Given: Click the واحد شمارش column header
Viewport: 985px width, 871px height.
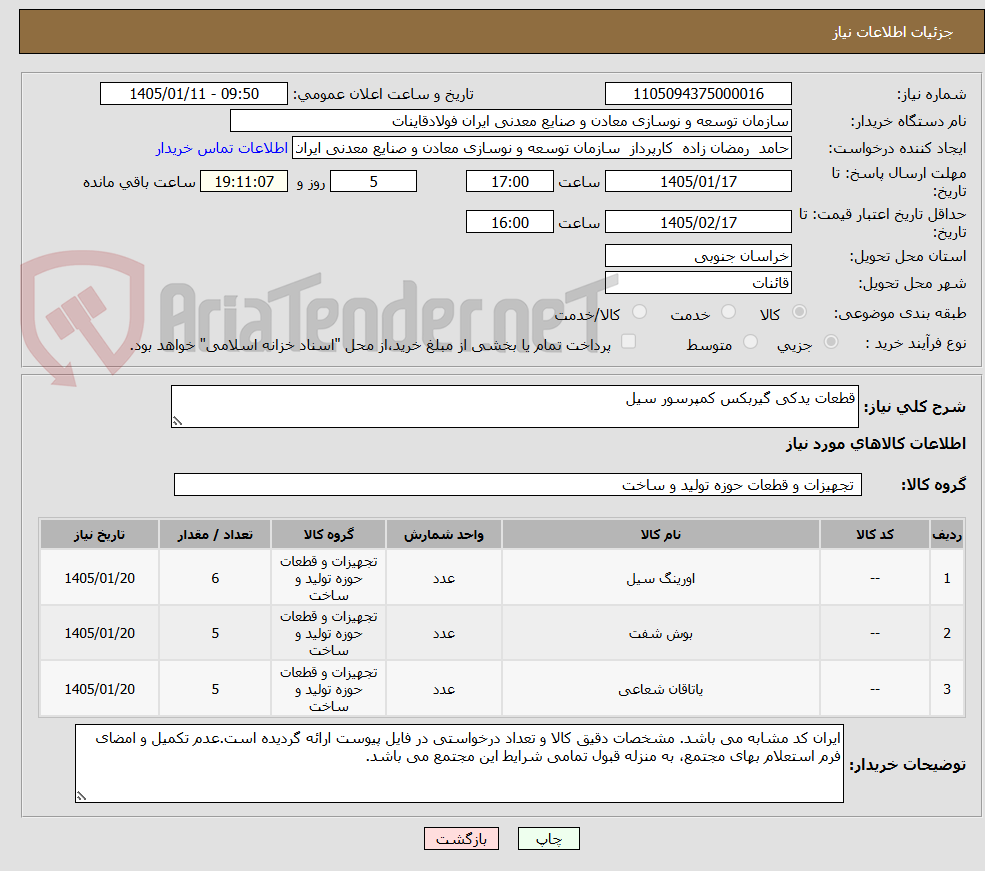Looking at the screenshot, I should coord(444,534).
